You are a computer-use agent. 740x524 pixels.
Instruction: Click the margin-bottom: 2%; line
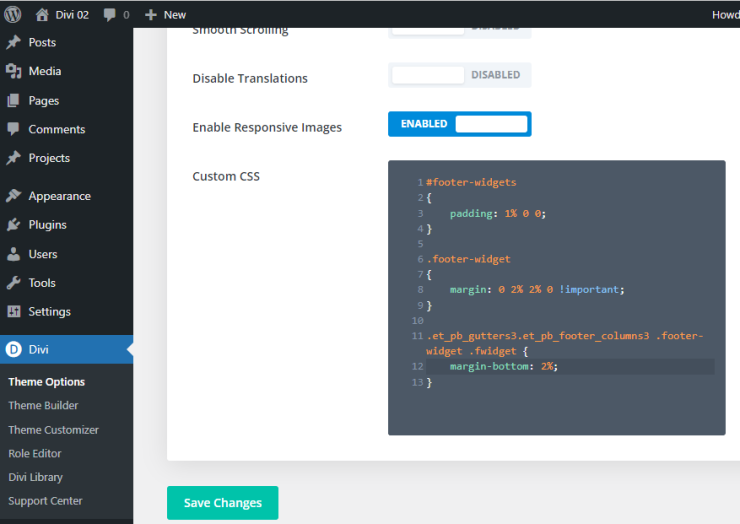point(504,366)
